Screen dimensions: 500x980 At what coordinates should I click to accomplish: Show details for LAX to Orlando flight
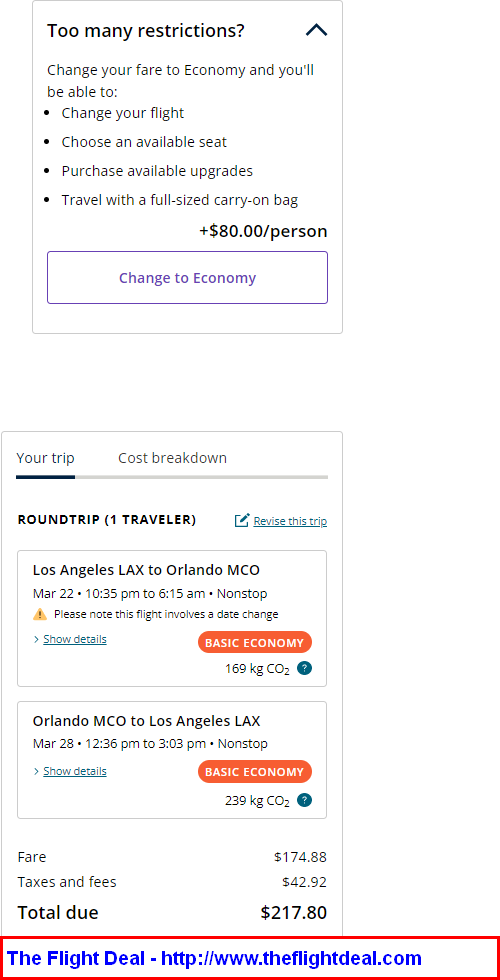click(75, 639)
